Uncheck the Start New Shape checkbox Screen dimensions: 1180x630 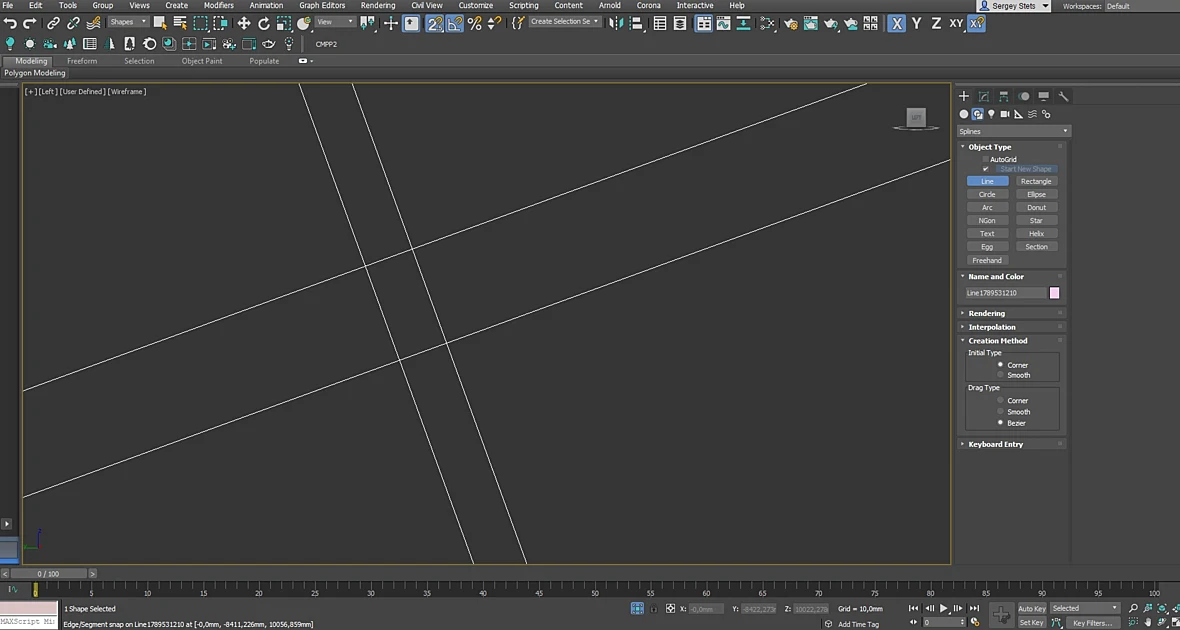(x=986, y=169)
